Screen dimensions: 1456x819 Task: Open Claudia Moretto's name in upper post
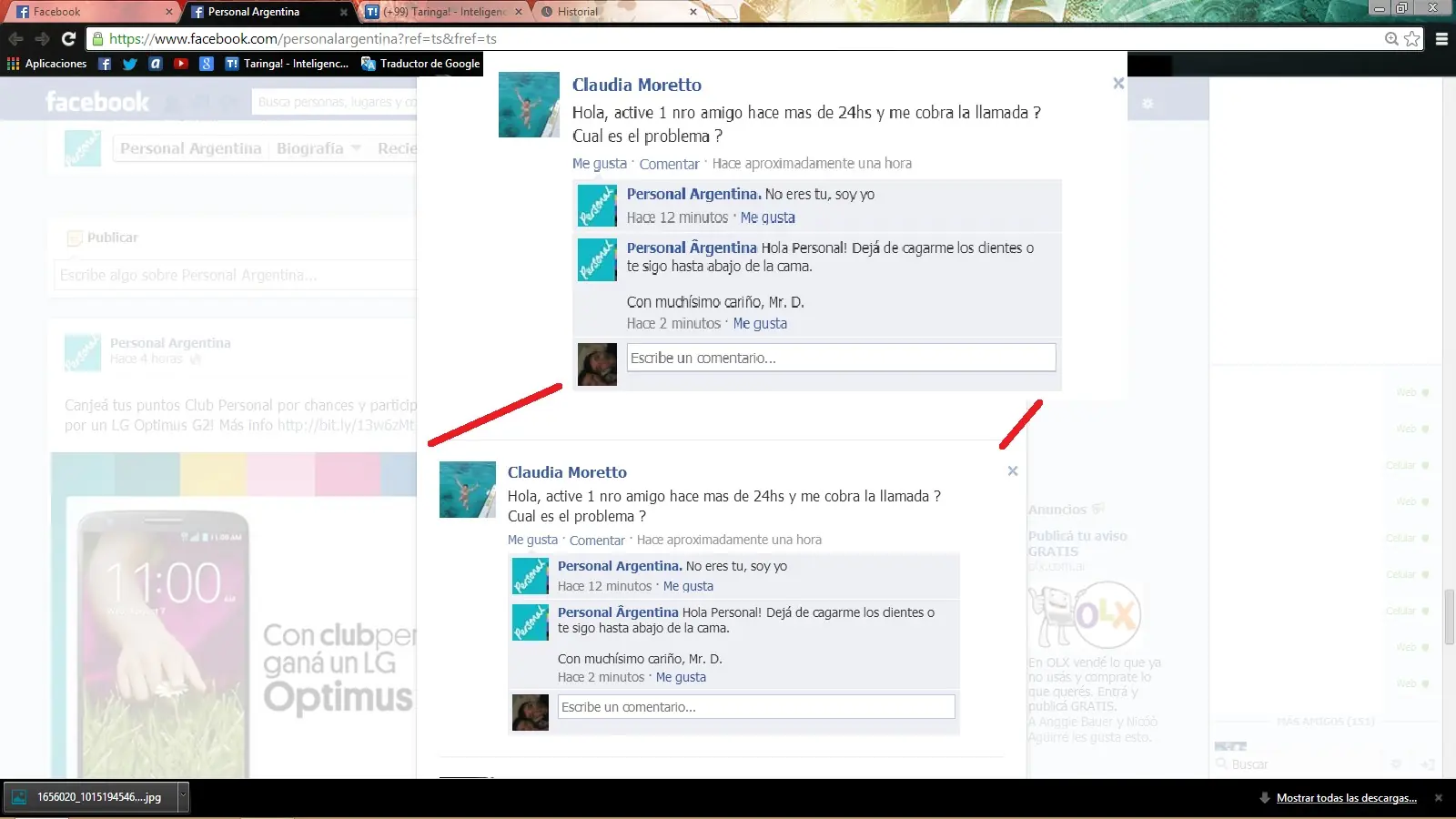(637, 85)
